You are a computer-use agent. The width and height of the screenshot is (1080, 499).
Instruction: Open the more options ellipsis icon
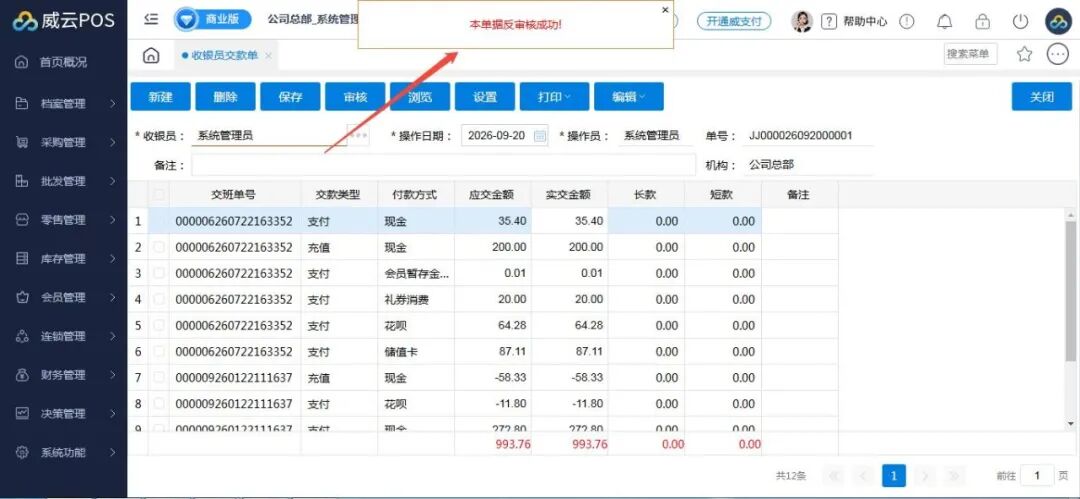pyautogui.click(x=1057, y=54)
